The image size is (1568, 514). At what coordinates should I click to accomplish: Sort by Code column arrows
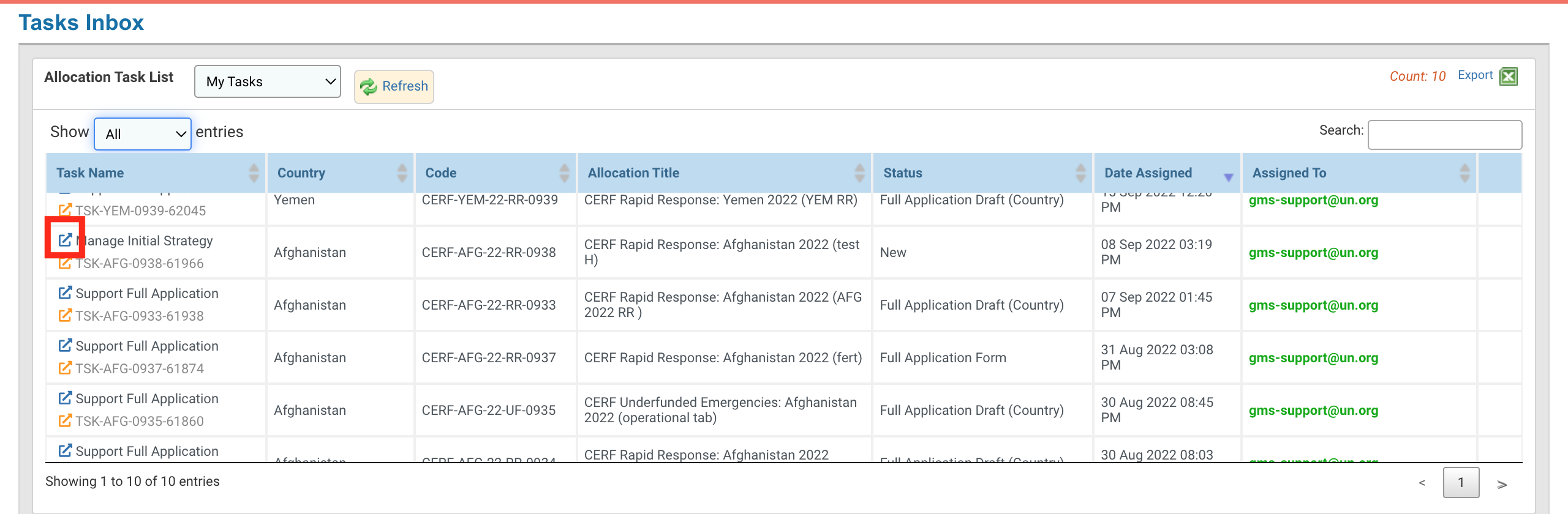pyautogui.click(x=564, y=173)
